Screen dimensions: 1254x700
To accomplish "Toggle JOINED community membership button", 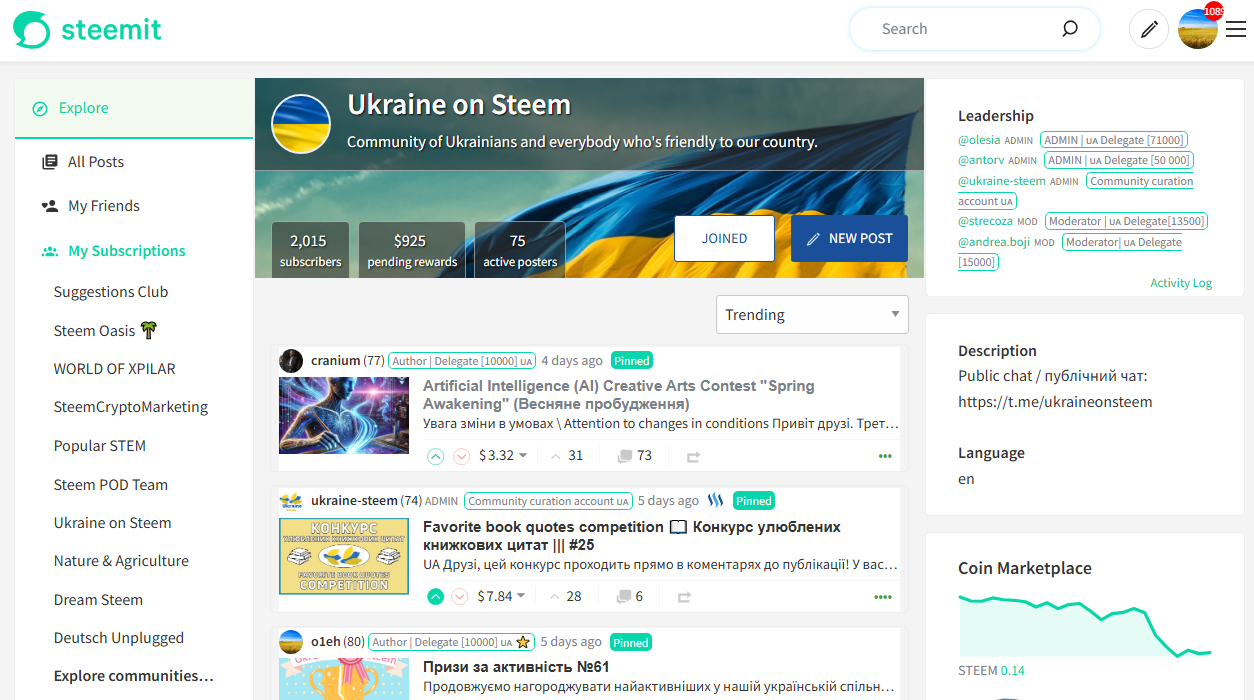I will click(x=725, y=239).
